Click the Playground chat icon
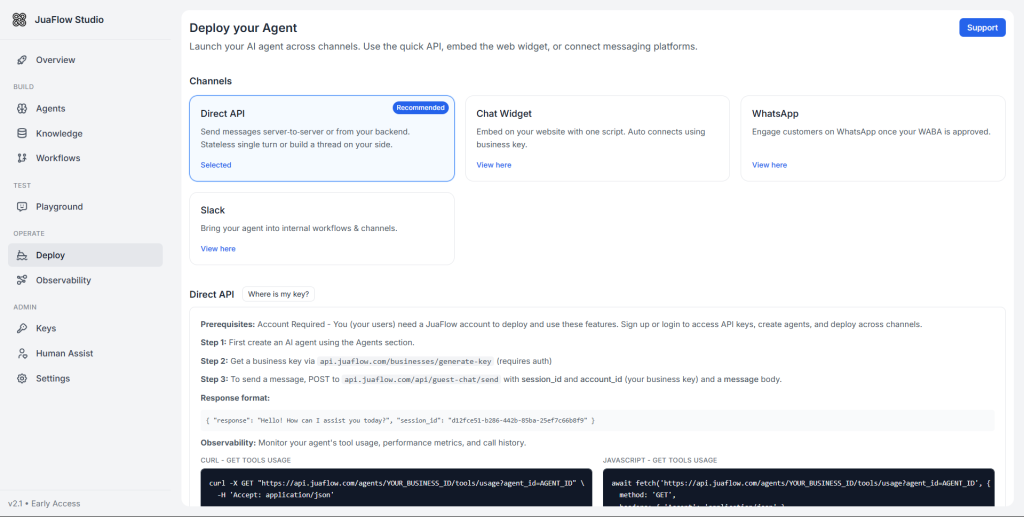Screen dimensions: 1024x517 coord(23,207)
